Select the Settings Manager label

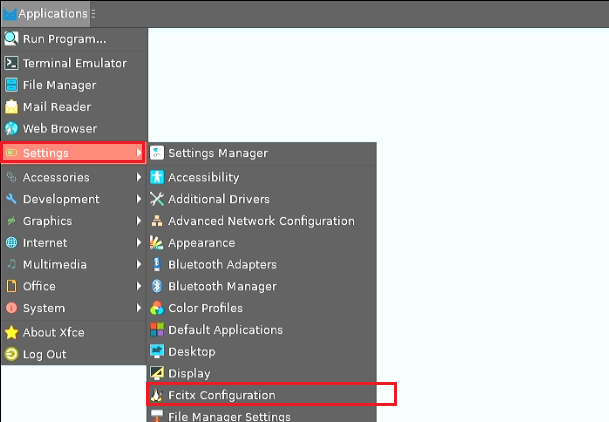pyautogui.click(x=218, y=153)
